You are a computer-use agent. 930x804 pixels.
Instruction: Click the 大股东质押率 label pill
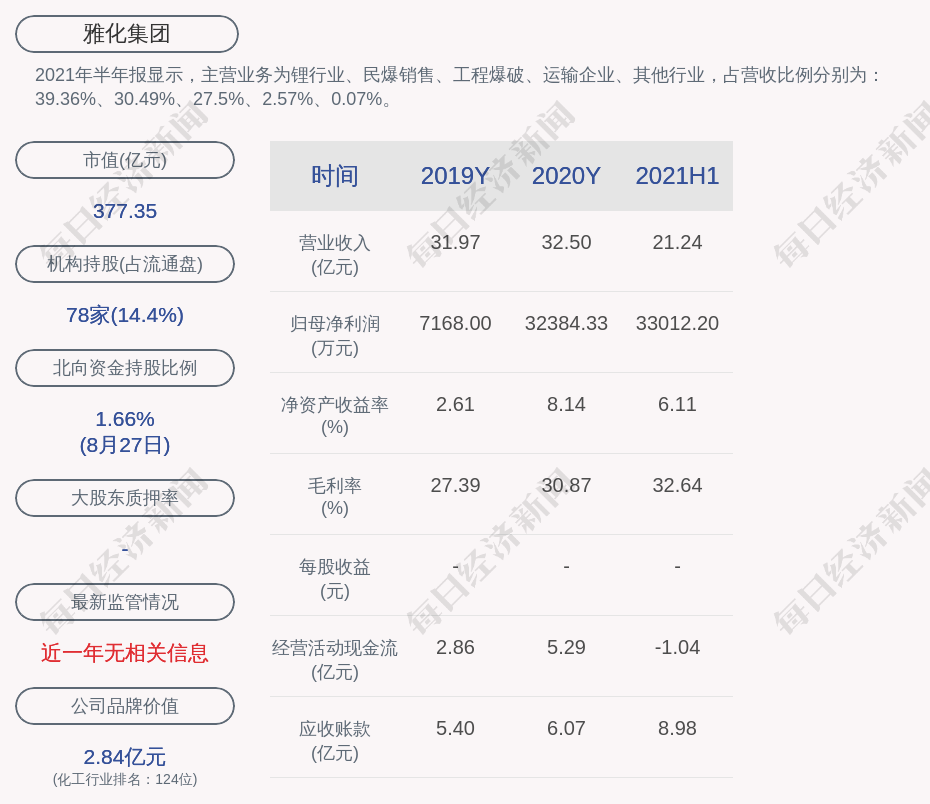(125, 498)
